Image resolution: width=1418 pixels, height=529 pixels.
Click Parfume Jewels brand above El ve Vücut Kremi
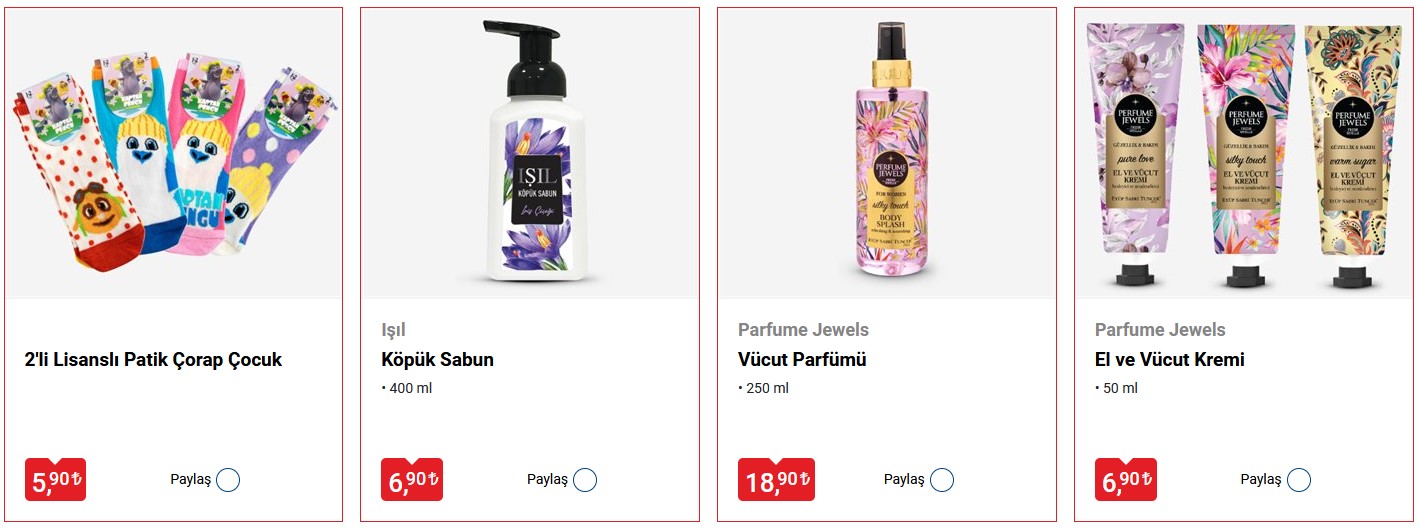point(1160,330)
